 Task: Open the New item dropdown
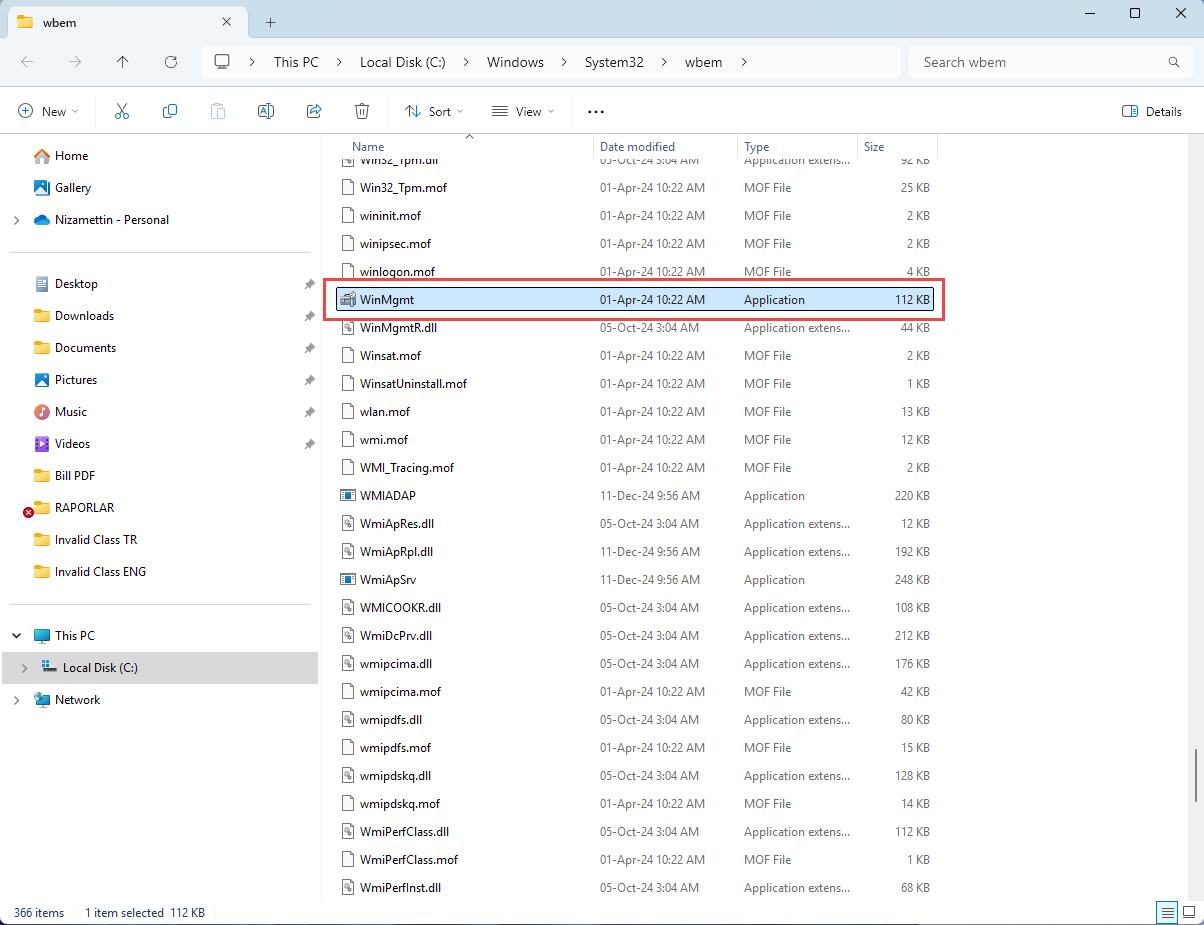[x=48, y=111]
